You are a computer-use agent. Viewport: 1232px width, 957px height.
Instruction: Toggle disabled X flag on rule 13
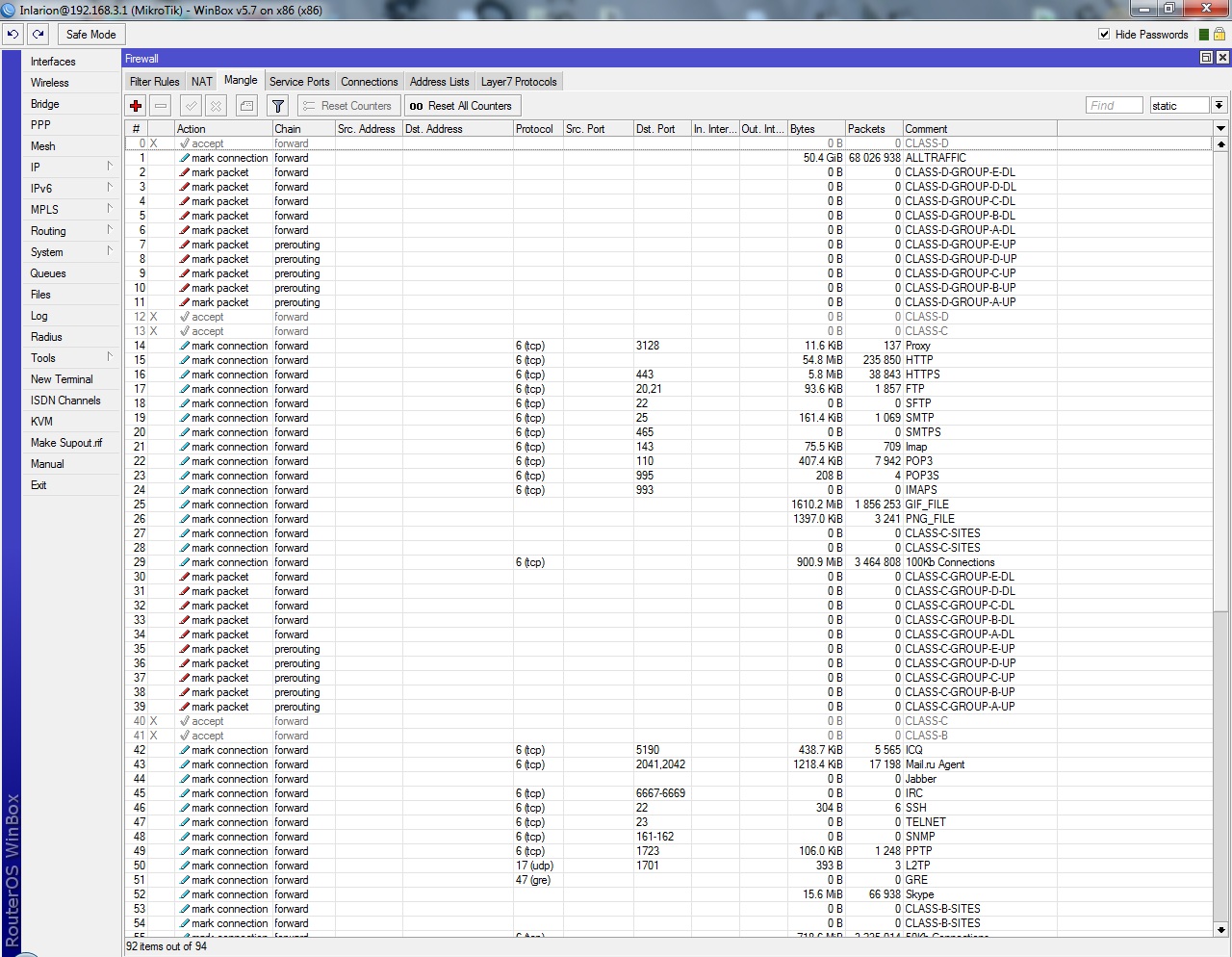[153, 331]
